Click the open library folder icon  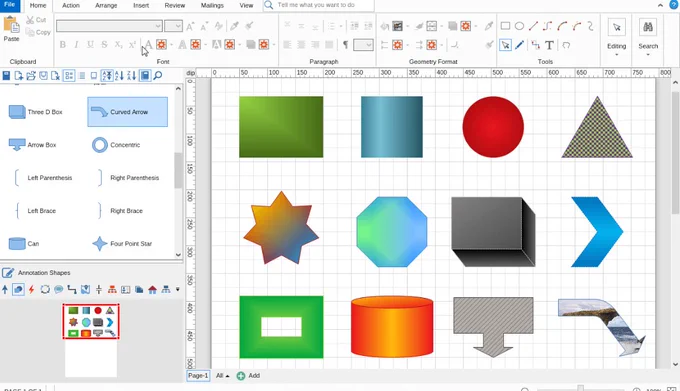pos(31,75)
